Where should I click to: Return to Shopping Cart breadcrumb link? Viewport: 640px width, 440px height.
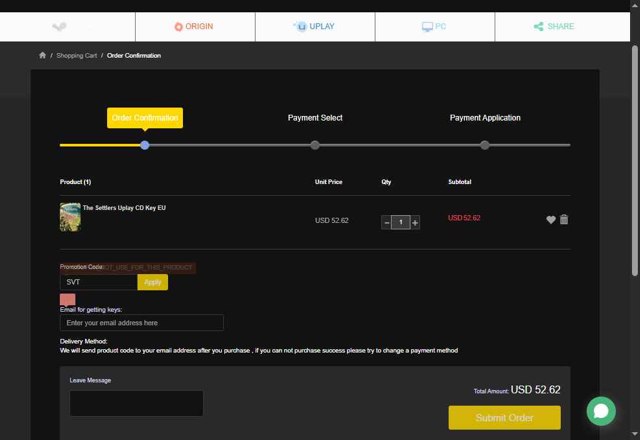point(77,56)
